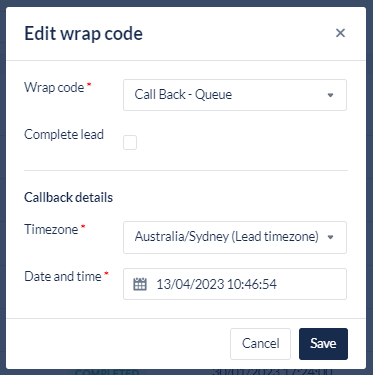Screen dimensions: 373x375
Task: Click the Date and time label
Action: [x=63, y=276]
